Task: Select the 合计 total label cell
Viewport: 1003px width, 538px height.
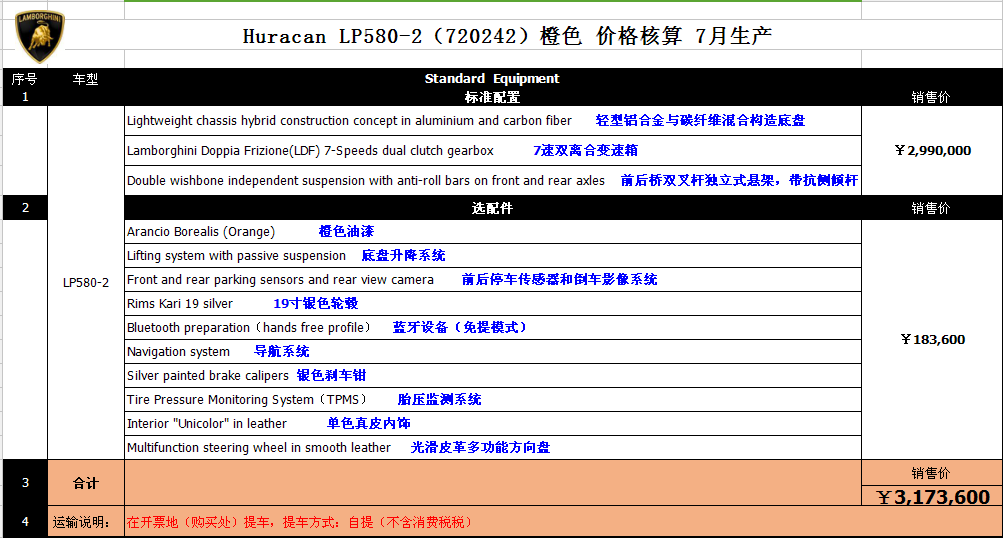Action: point(86,483)
